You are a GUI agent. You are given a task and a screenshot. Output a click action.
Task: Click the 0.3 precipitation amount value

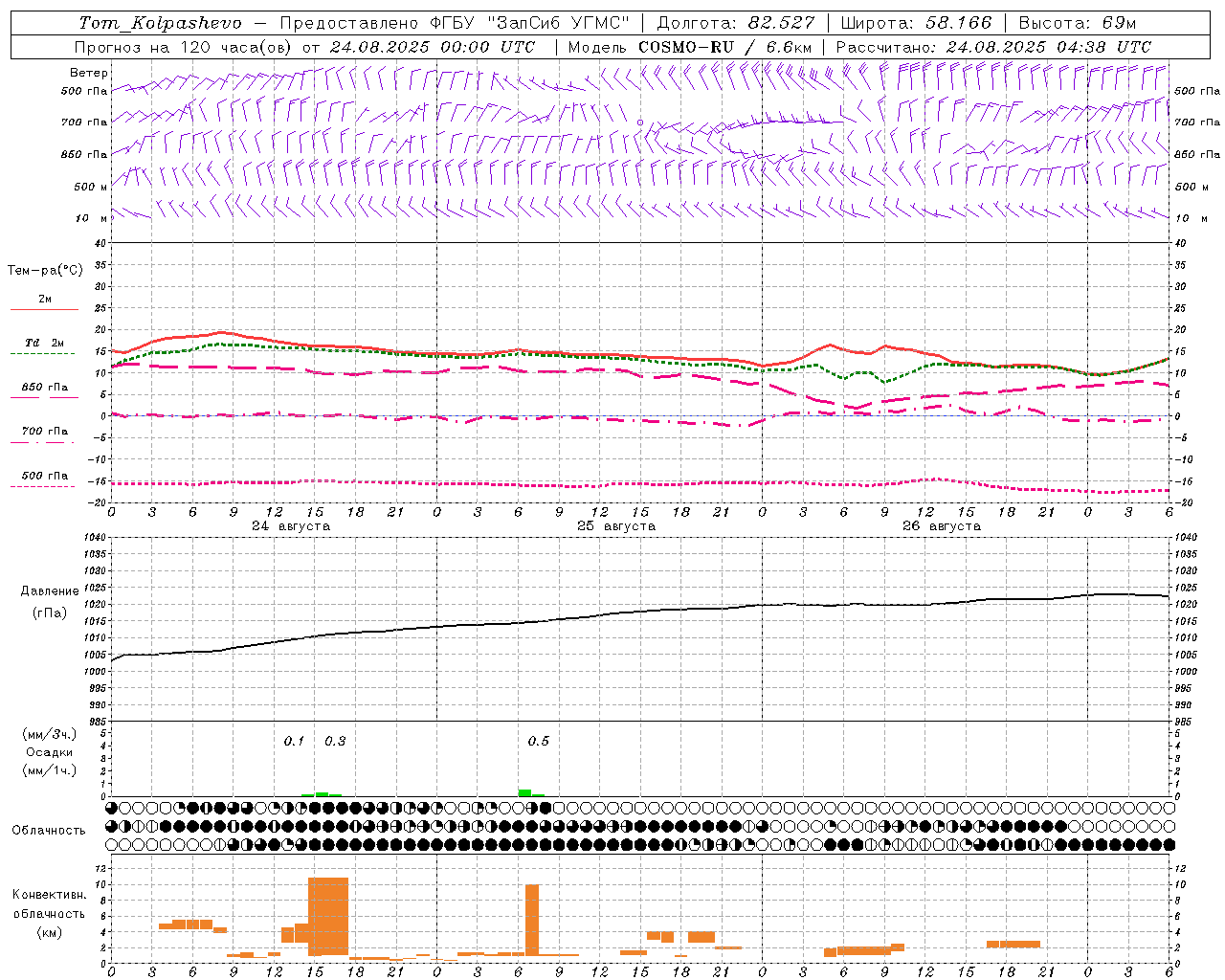click(335, 742)
